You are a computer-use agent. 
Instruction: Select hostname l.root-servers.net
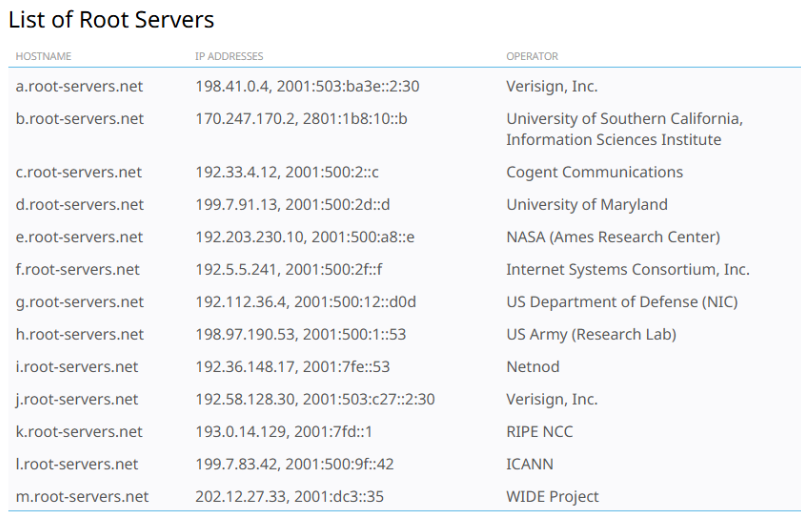pyautogui.click(x=77, y=464)
